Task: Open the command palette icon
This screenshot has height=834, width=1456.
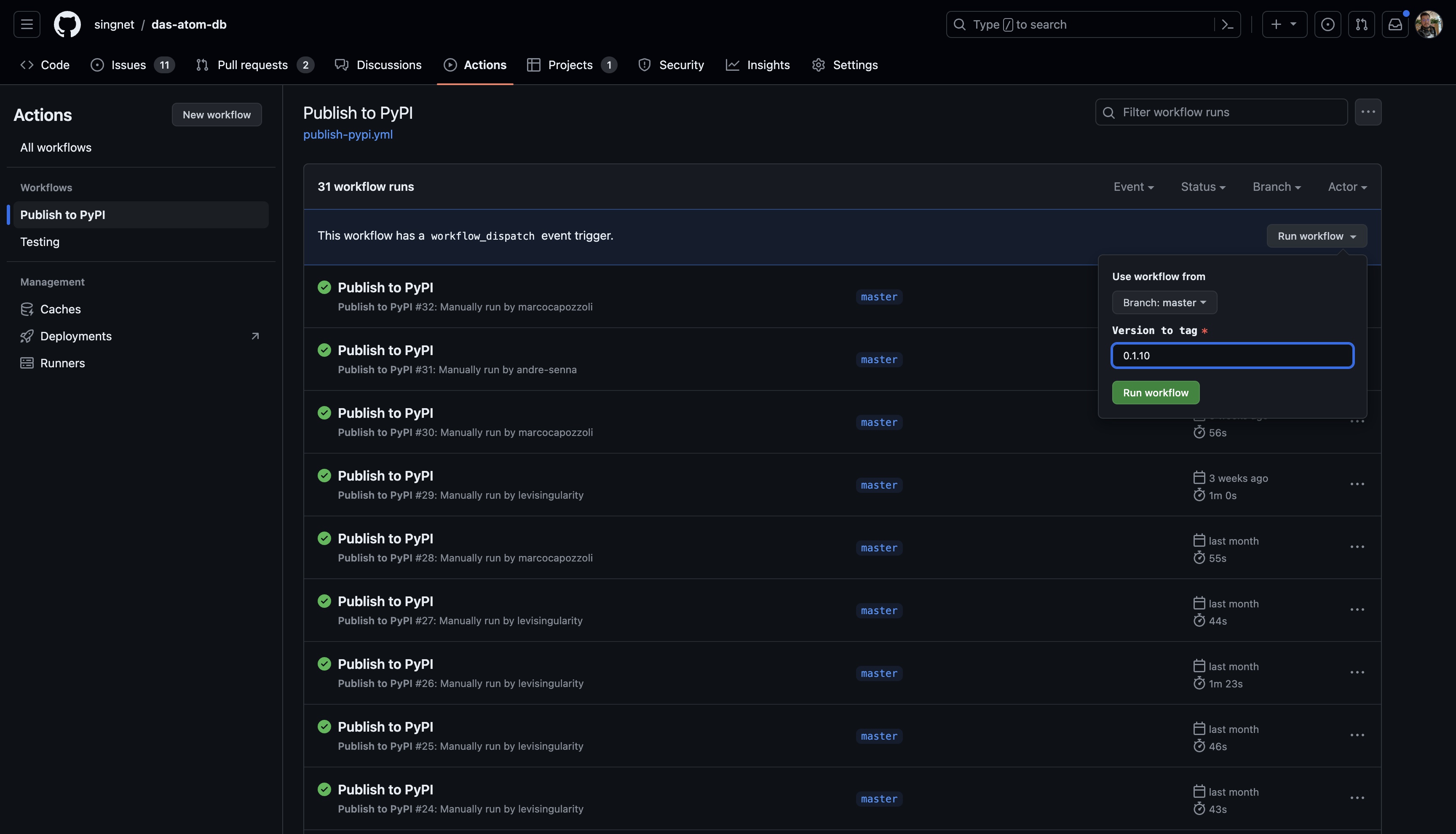Action: pyautogui.click(x=1227, y=24)
